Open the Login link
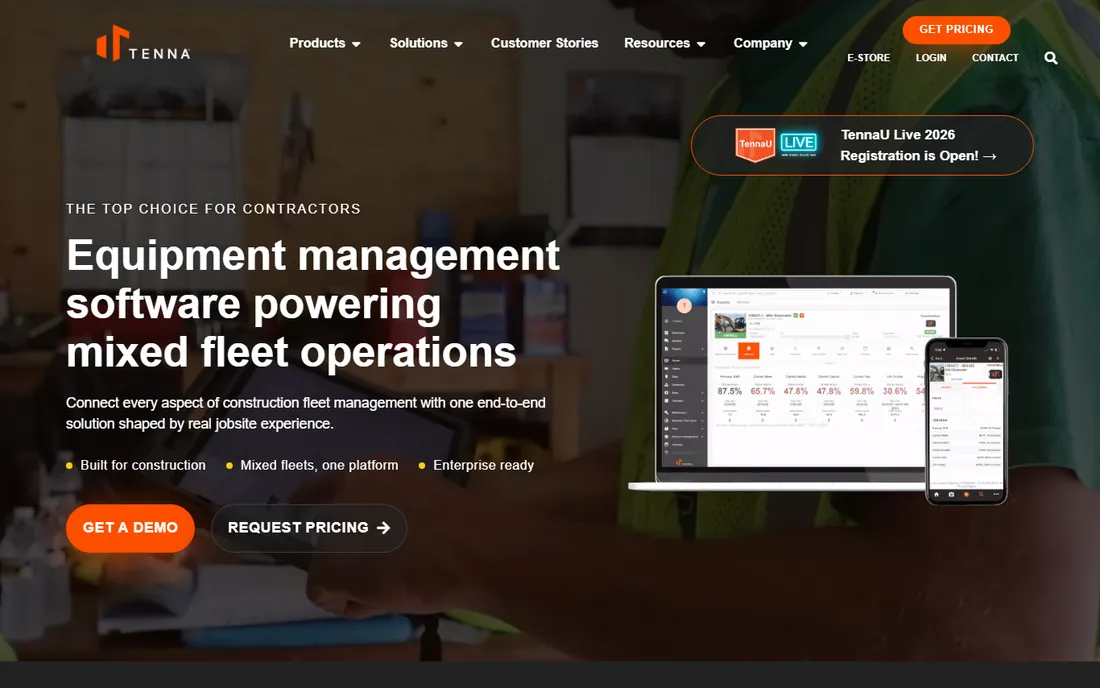The width and height of the screenshot is (1100, 688). point(931,58)
